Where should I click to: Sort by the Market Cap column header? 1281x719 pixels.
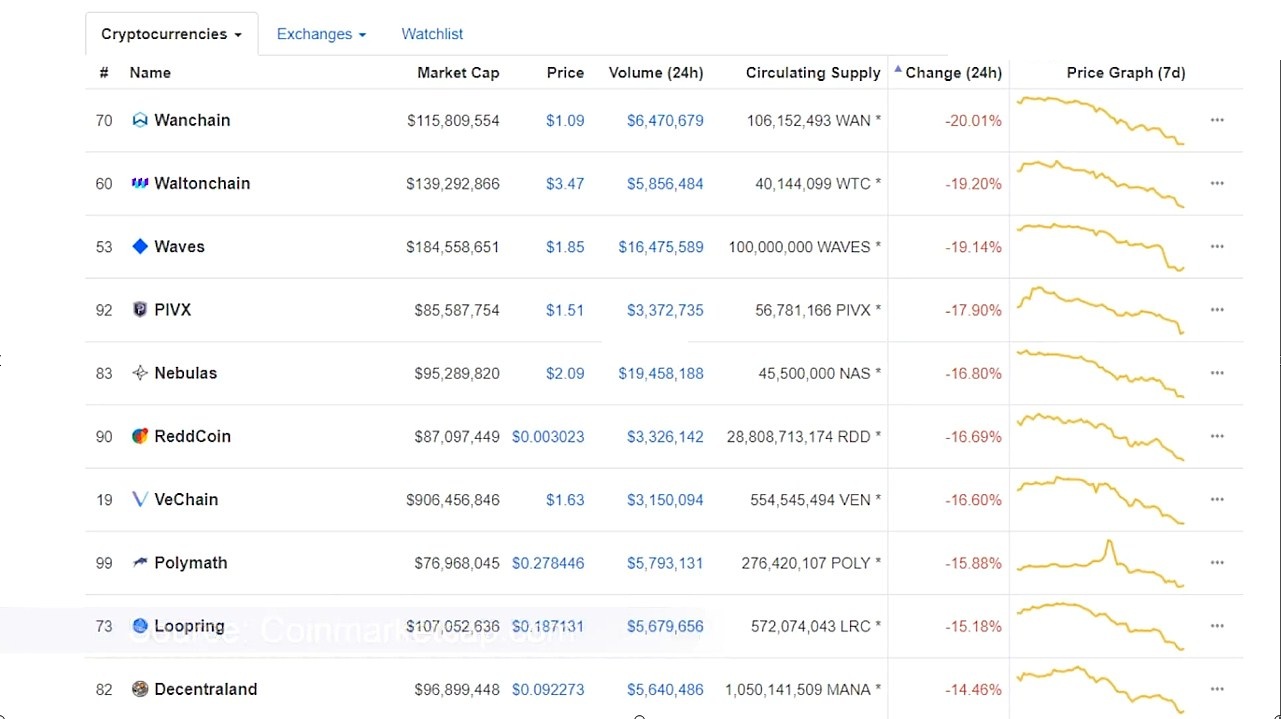point(458,72)
